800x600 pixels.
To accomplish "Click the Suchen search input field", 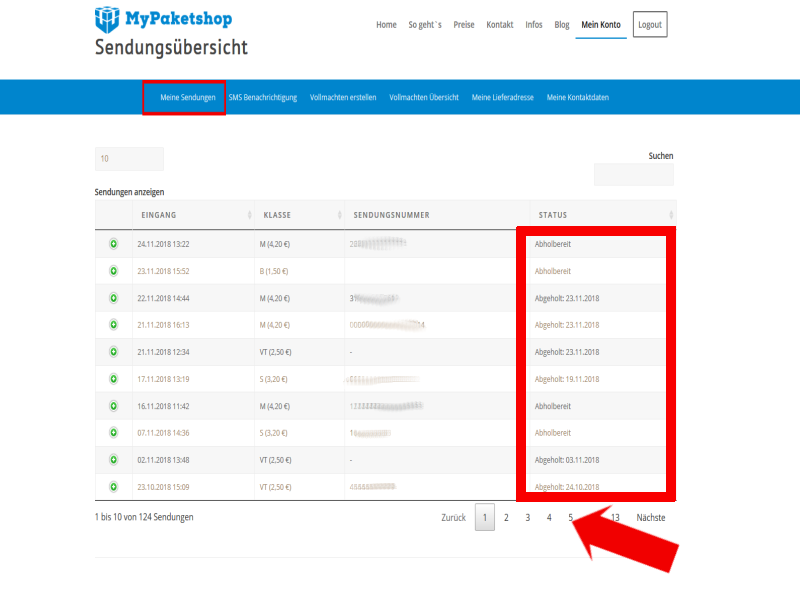I will (x=633, y=175).
